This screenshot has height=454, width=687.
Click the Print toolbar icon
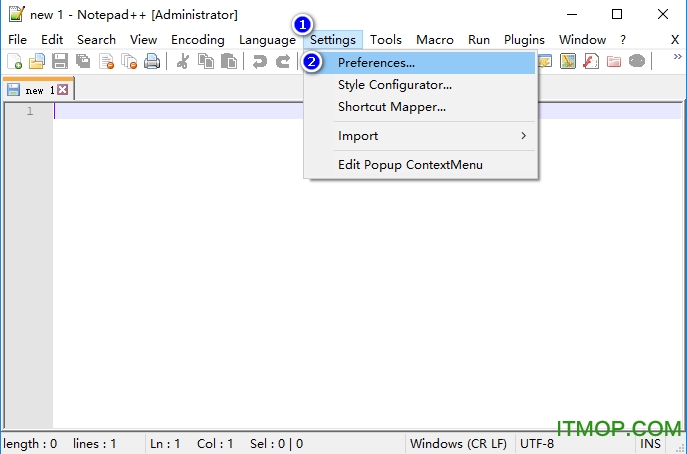click(x=152, y=61)
